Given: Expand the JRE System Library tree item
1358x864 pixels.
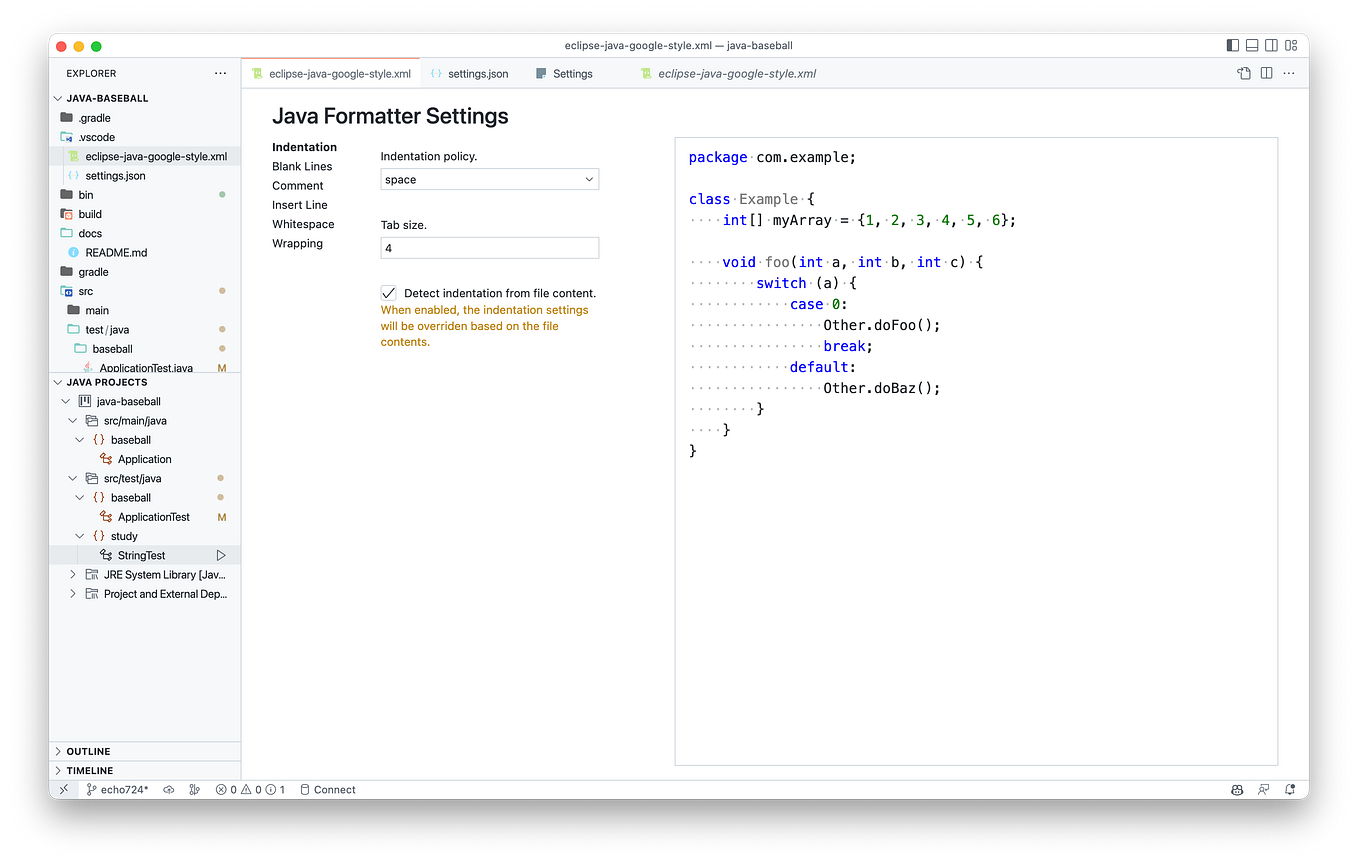Looking at the screenshot, I should [x=71, y=574].
